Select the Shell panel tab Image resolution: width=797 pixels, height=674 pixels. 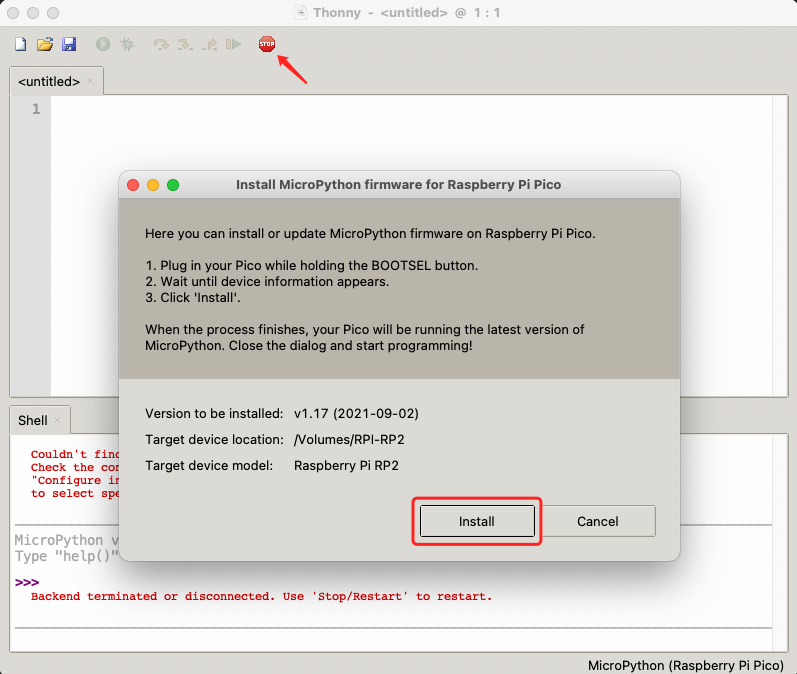33,420
